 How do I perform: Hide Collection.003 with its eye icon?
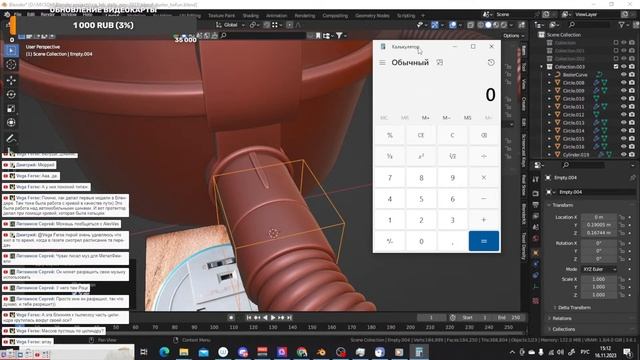coord(624,67)
